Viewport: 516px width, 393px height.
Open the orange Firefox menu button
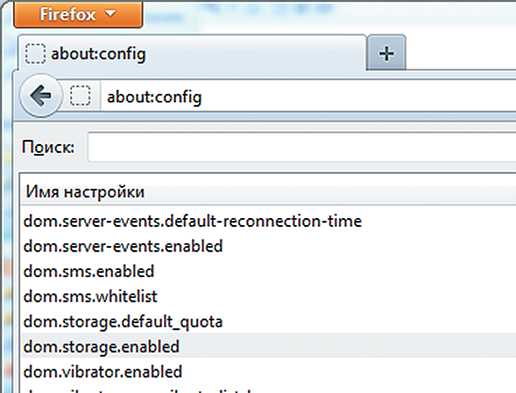click(78, 14)
